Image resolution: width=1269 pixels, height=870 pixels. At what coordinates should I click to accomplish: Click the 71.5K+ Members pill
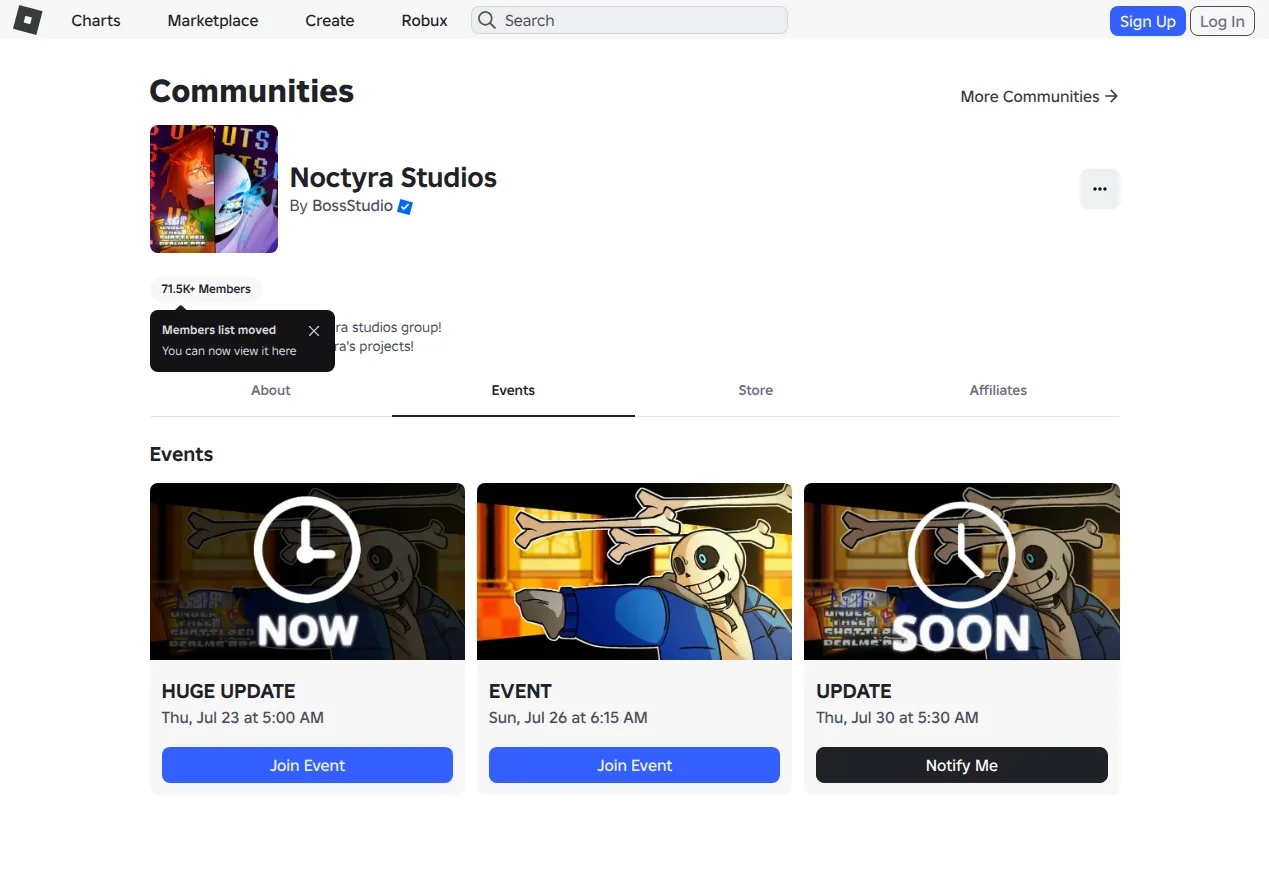coord(206,289)
